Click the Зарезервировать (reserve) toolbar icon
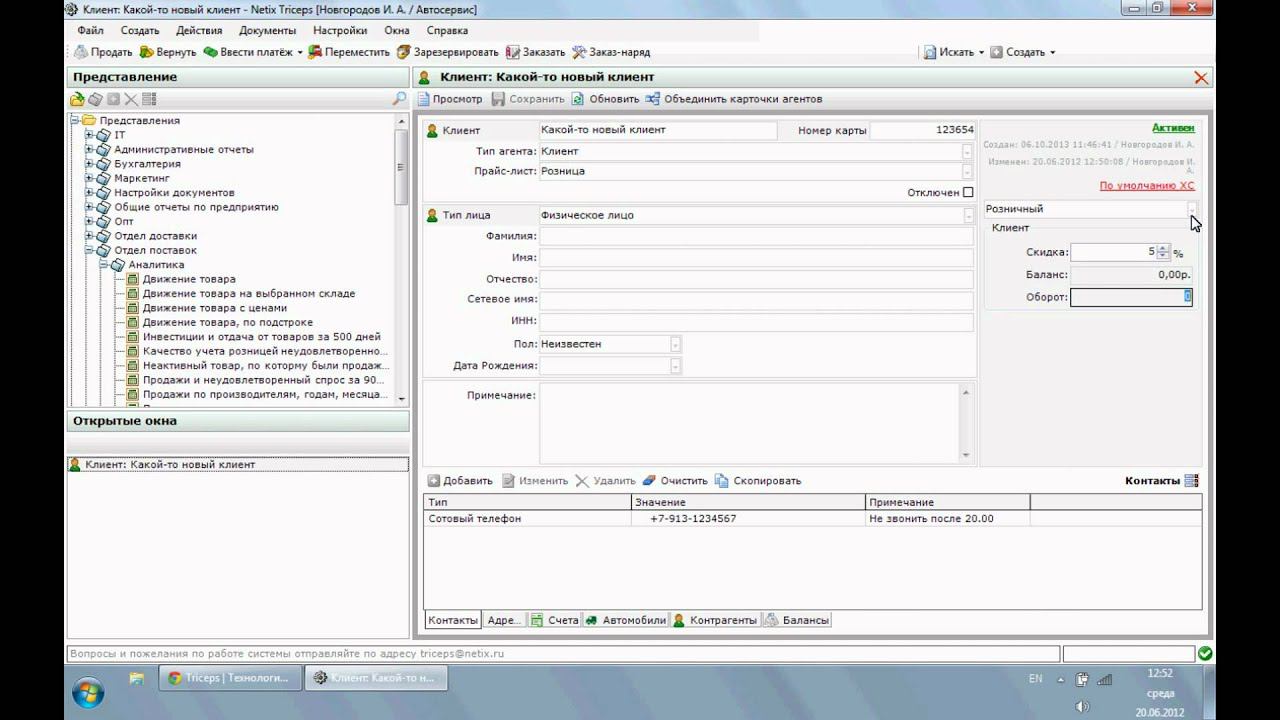Screen dimensions: 1280x720 403,52
